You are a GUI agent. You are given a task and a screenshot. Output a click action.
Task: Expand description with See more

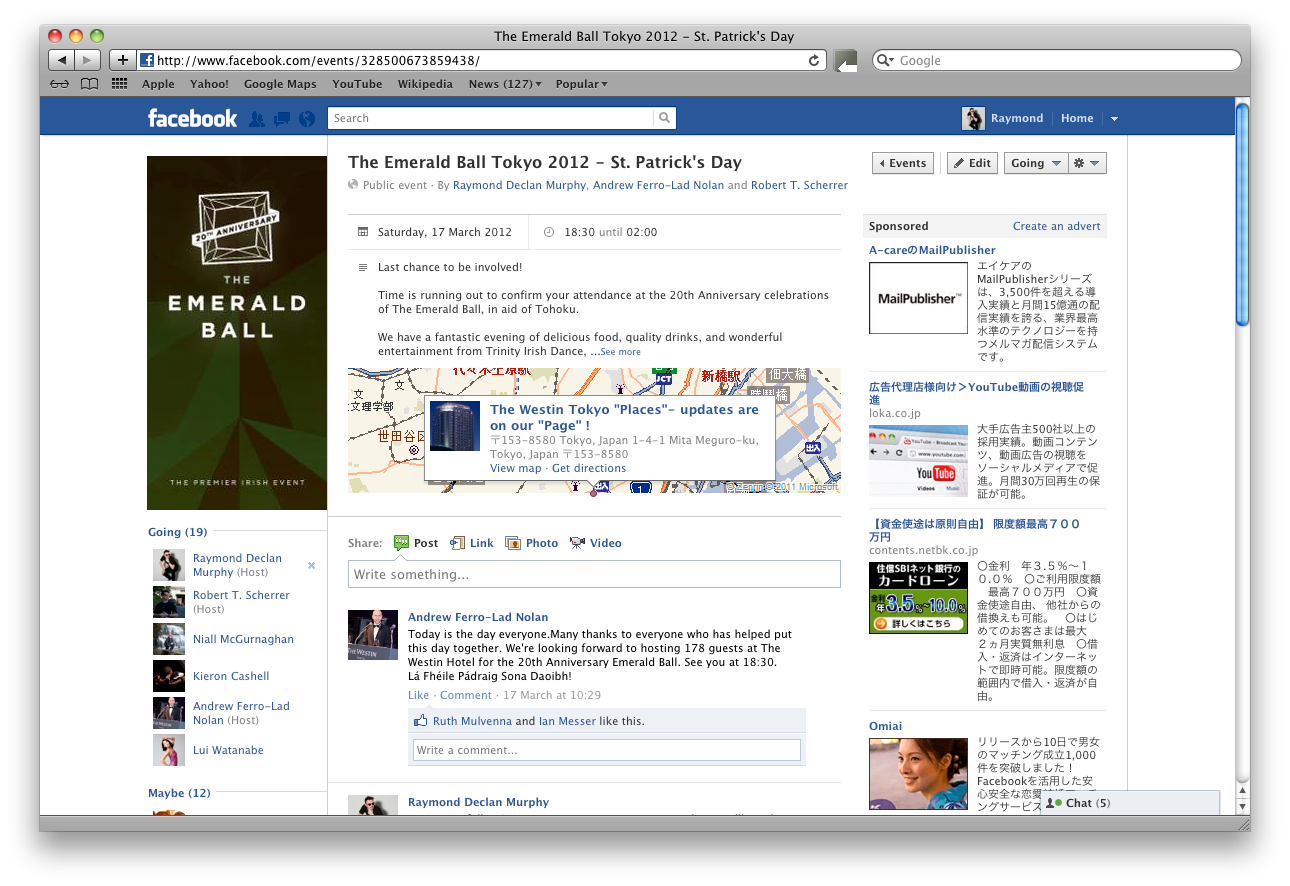tap(620, 352)
